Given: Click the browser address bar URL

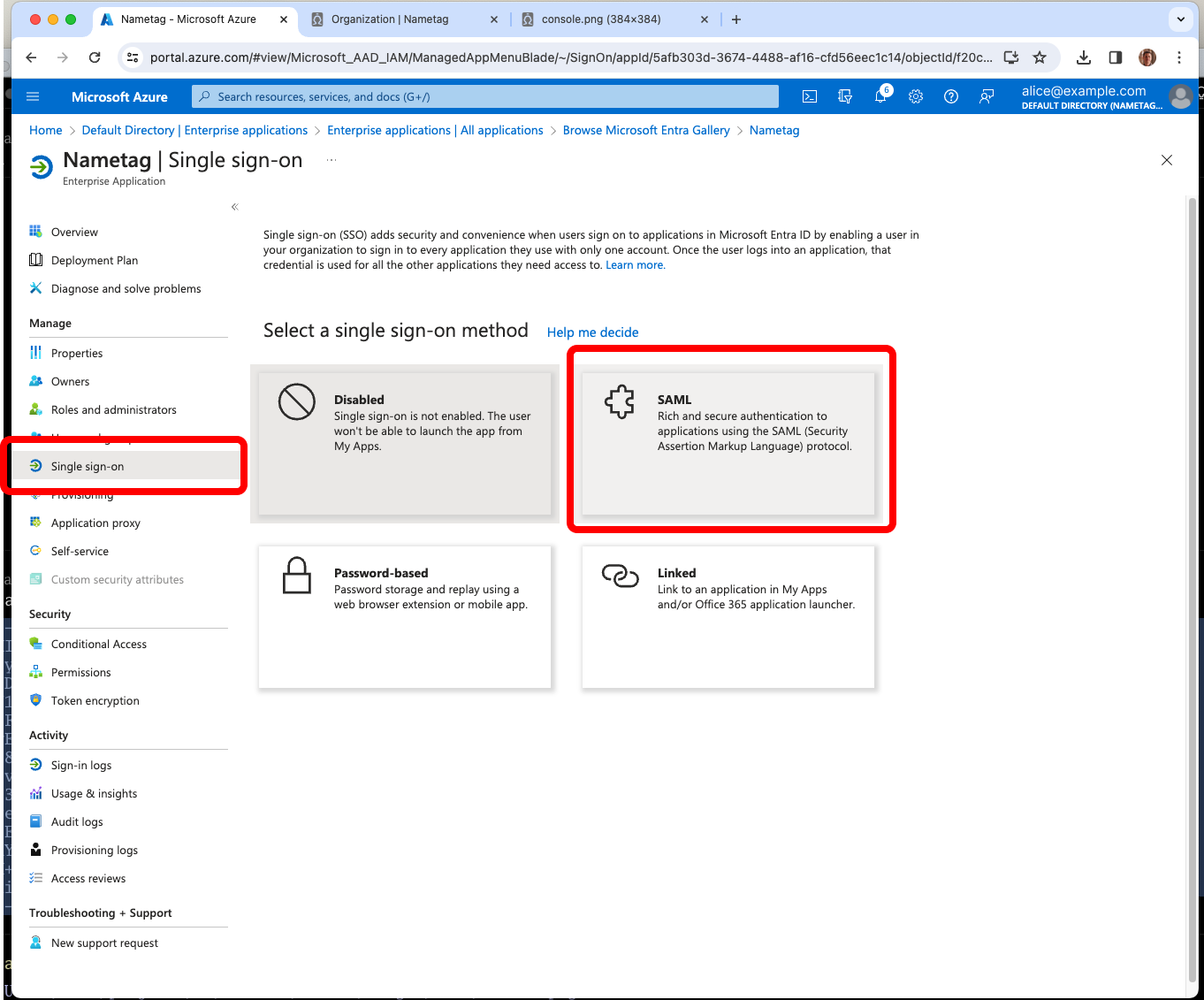Looking at the screenshot, I should pos(571,57).
